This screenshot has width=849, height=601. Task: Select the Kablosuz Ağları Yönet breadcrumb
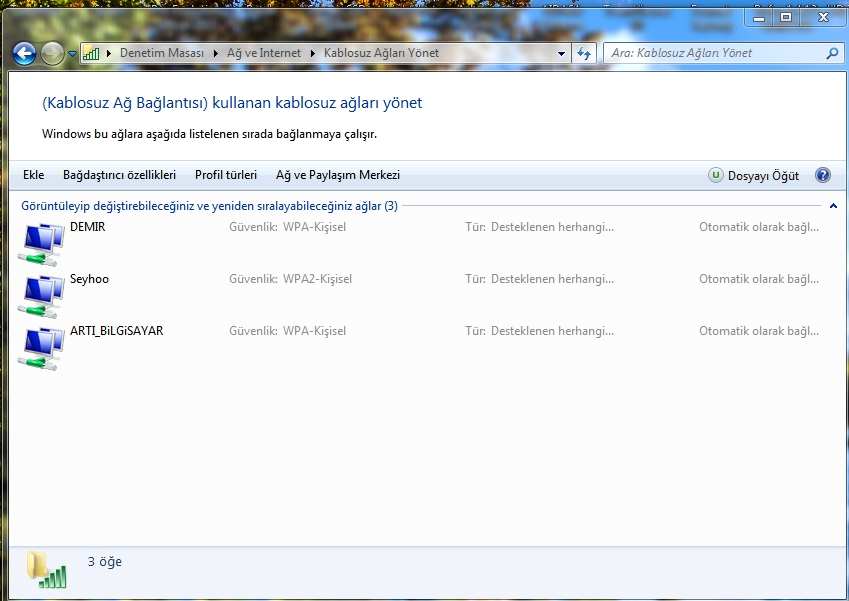pyautogui.click(x=381, y=53)
